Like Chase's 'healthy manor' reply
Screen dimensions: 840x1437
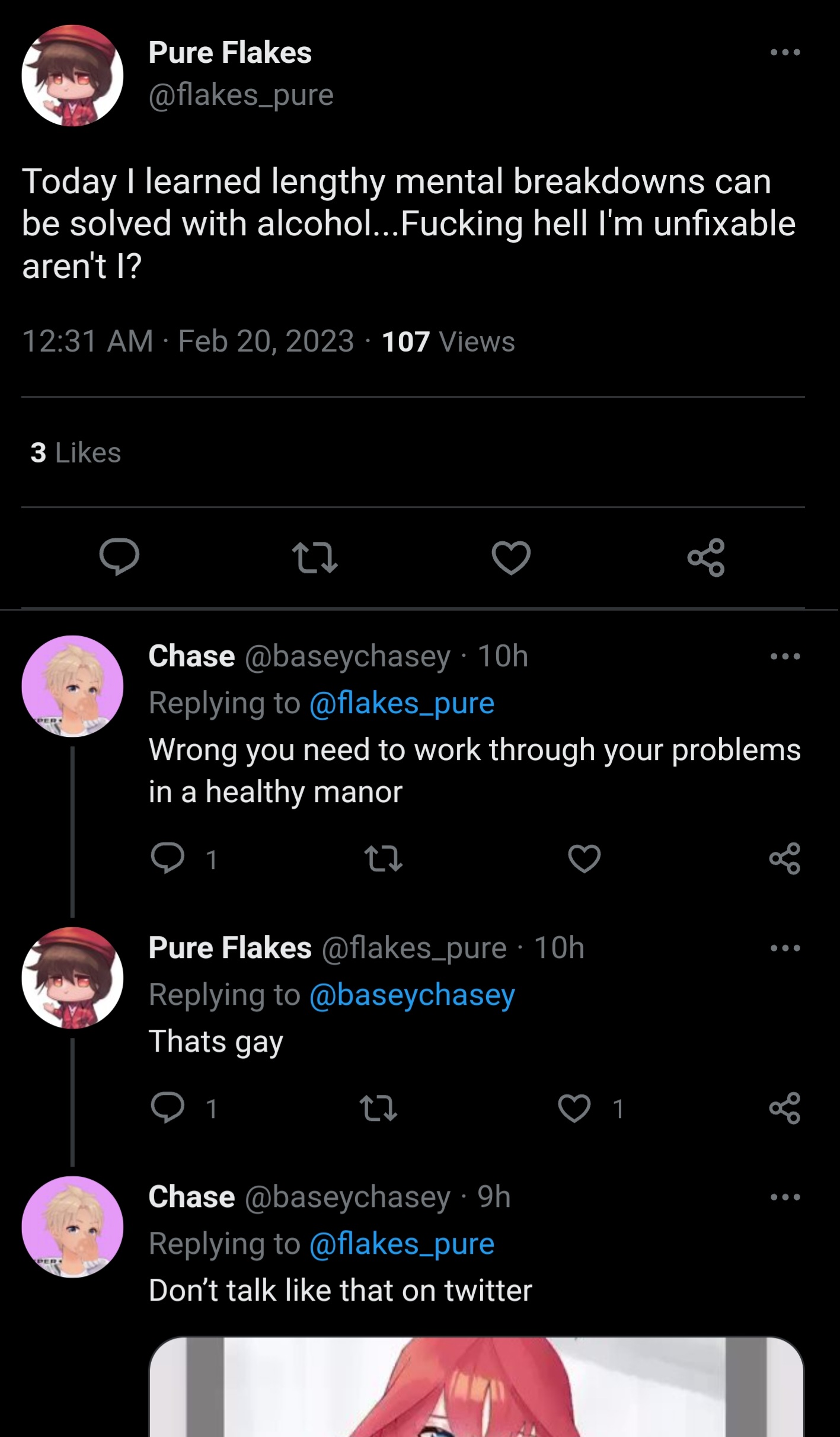(x=585, y=859)
